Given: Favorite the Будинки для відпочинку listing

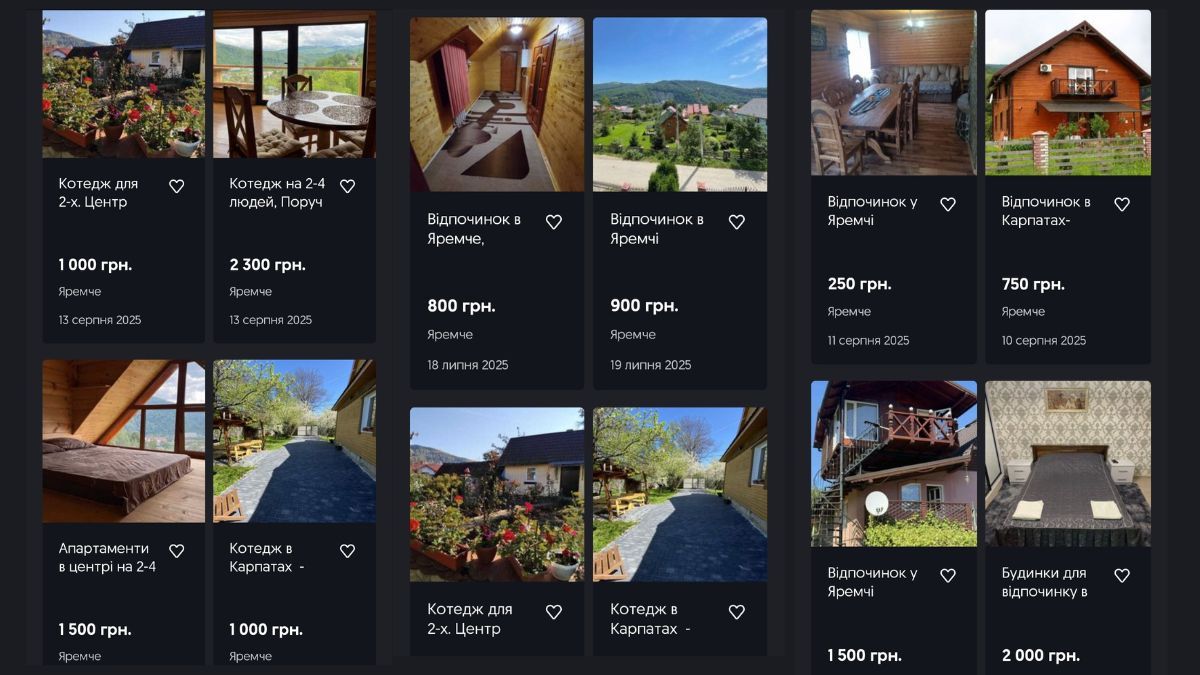Looking at the screenshot, I should (x=1122, y=575).
